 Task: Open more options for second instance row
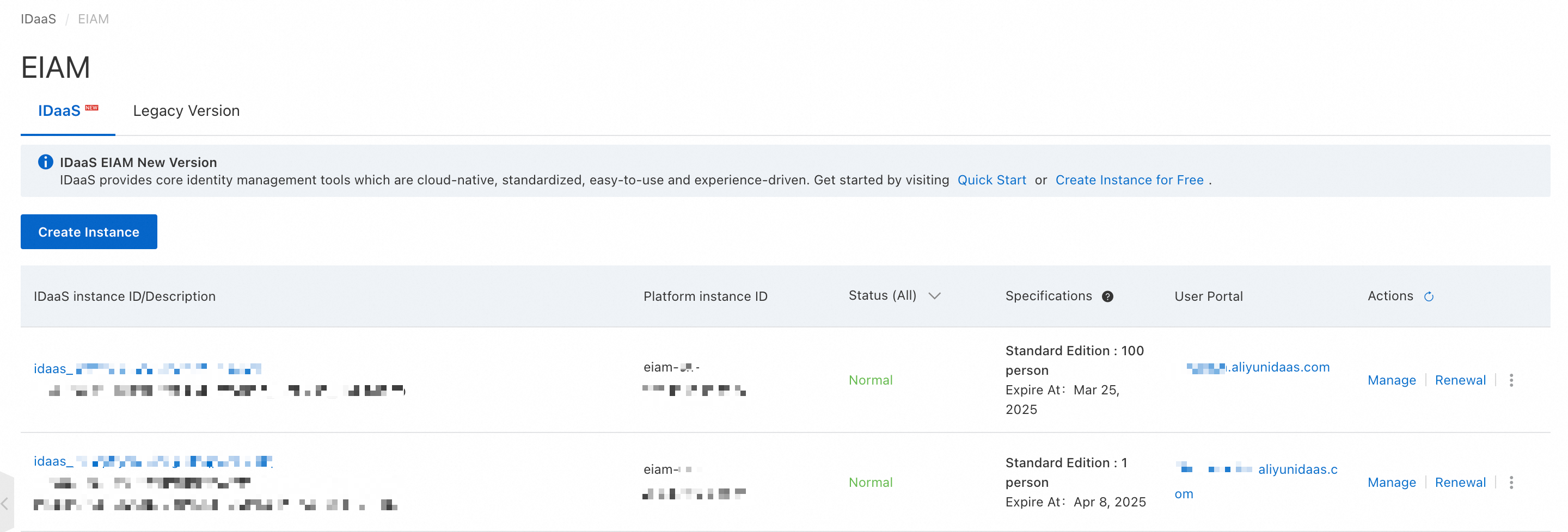point(1511,482)
